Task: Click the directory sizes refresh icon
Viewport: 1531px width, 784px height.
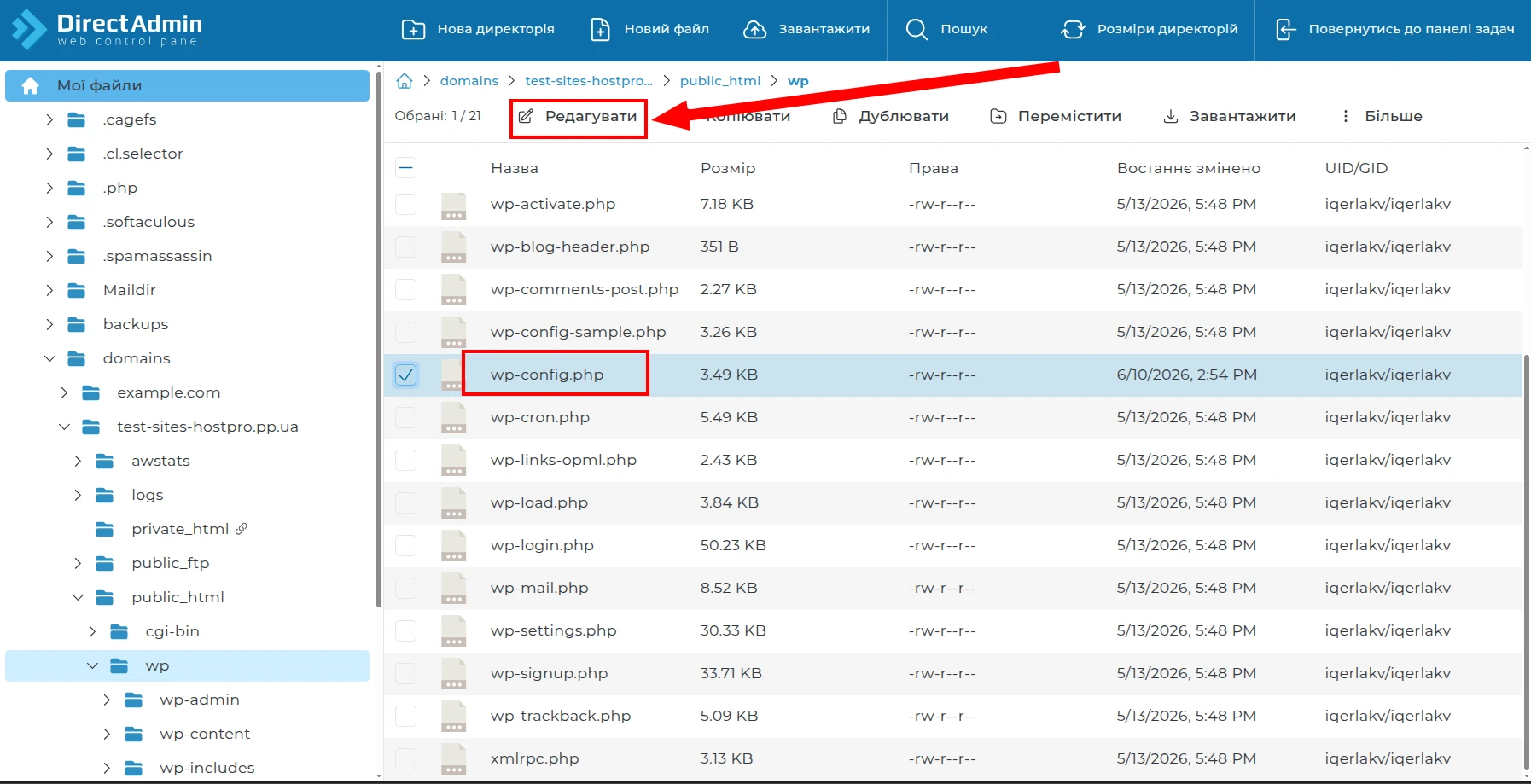Action: coord(1073,30)
